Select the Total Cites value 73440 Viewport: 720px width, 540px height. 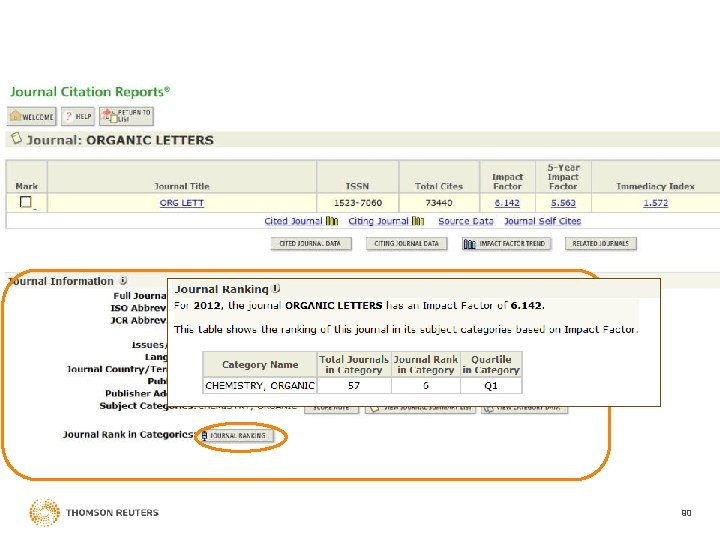(x=439, y=203)
